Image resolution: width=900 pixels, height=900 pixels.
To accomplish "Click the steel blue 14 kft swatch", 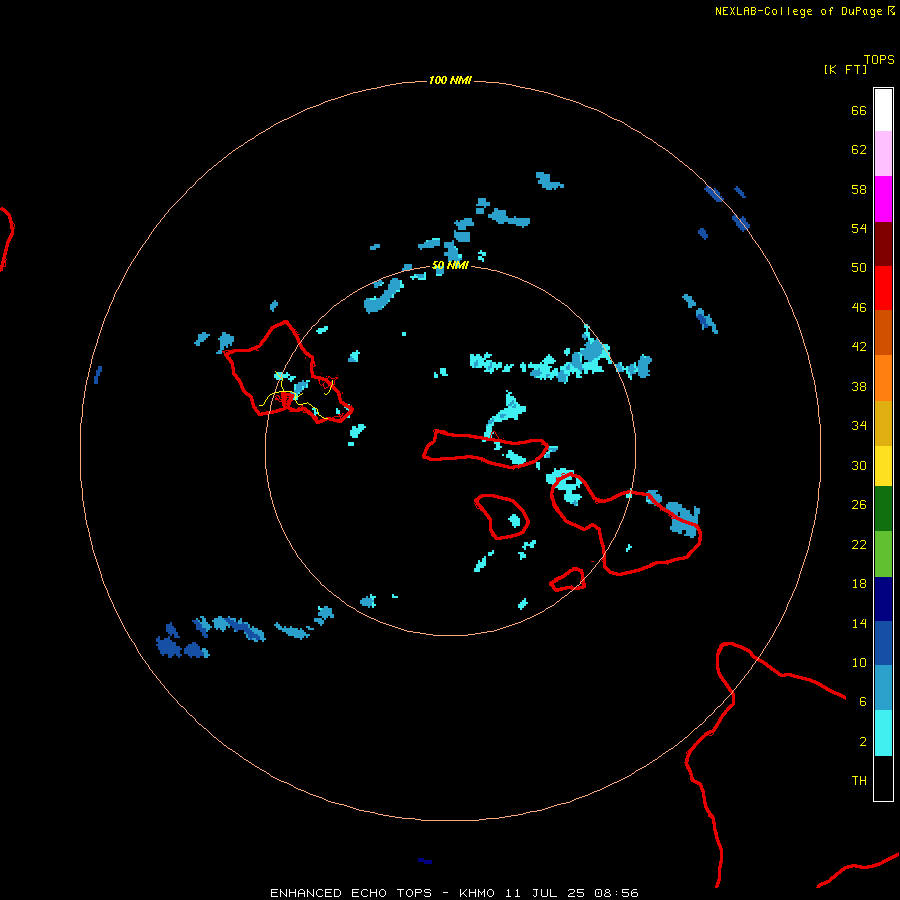I will 883,688.
